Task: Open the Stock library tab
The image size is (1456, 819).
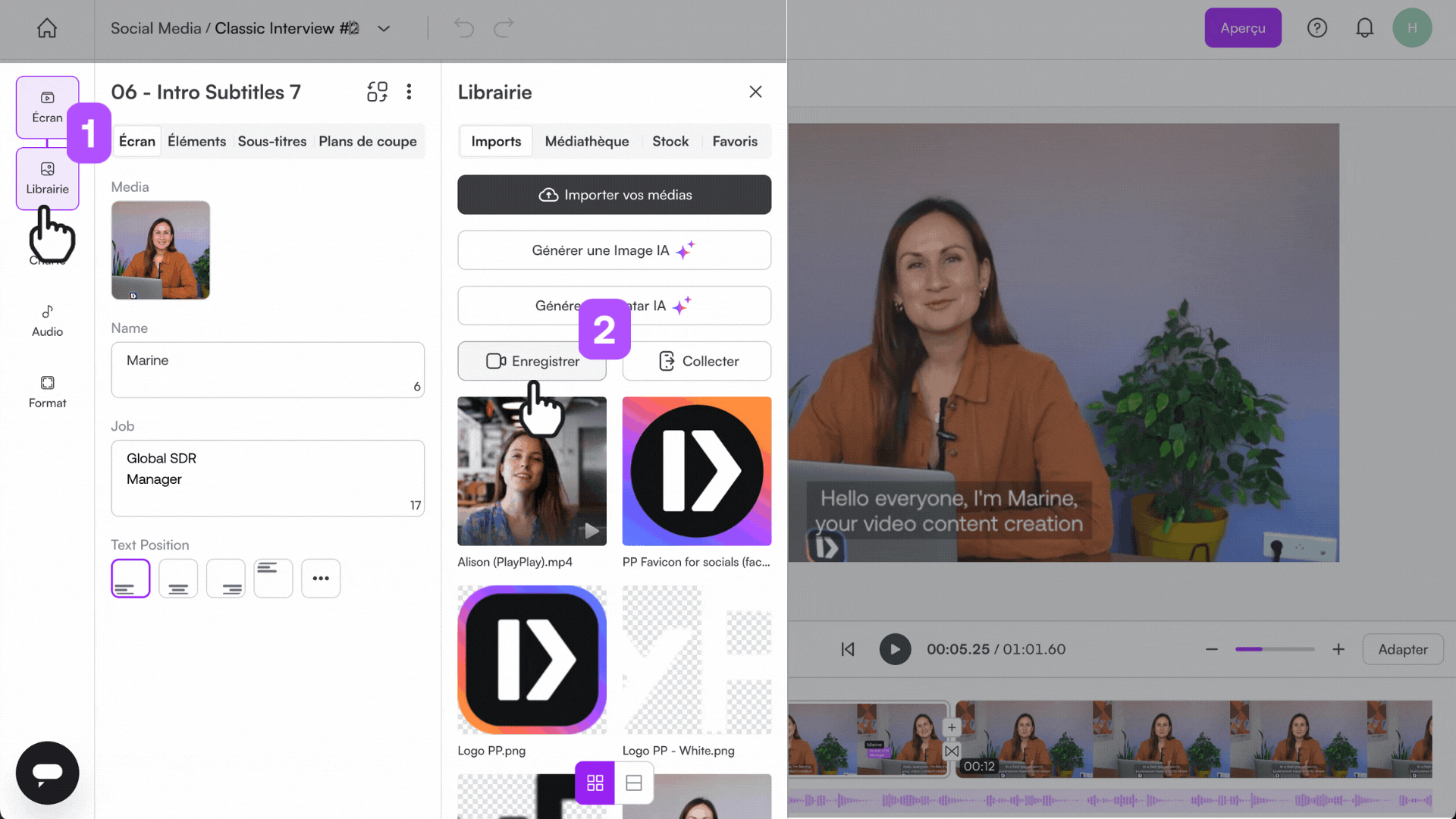Action: (x=670, y=141)
